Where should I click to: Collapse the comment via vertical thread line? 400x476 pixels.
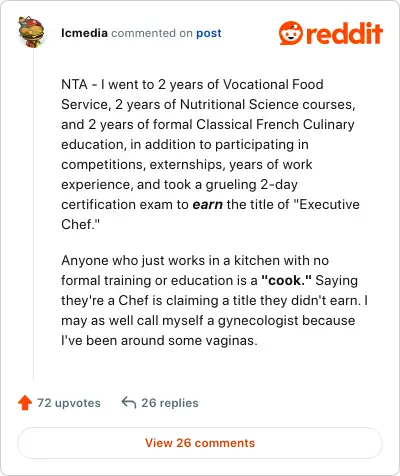(33, 213)
